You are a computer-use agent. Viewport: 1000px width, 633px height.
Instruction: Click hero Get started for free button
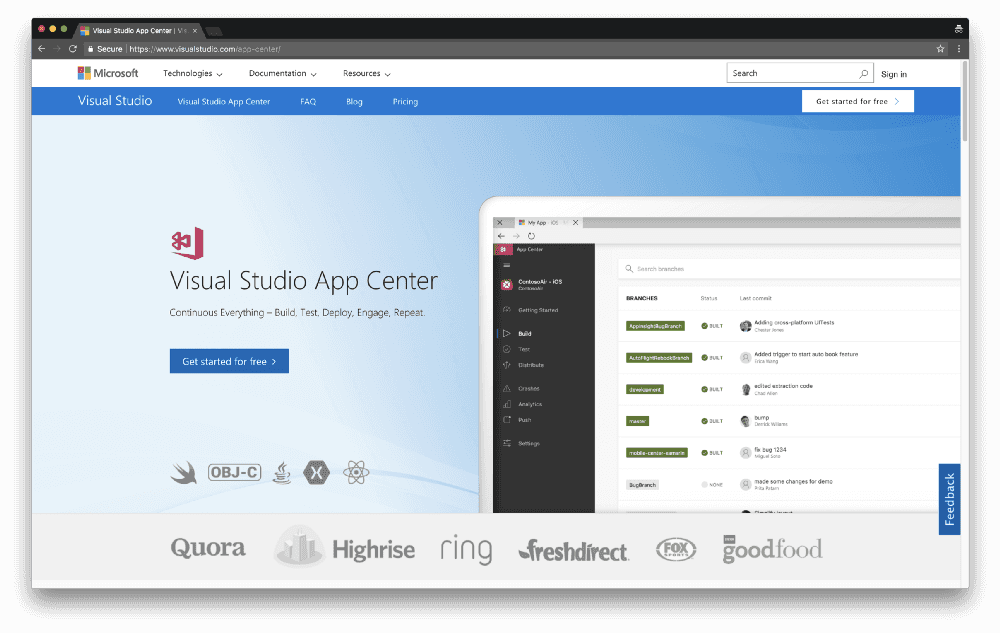tap(229, 361)
